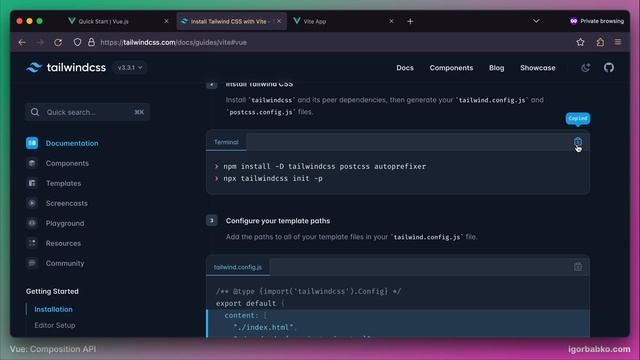Click the Community sidebar icon

(32, 263)
